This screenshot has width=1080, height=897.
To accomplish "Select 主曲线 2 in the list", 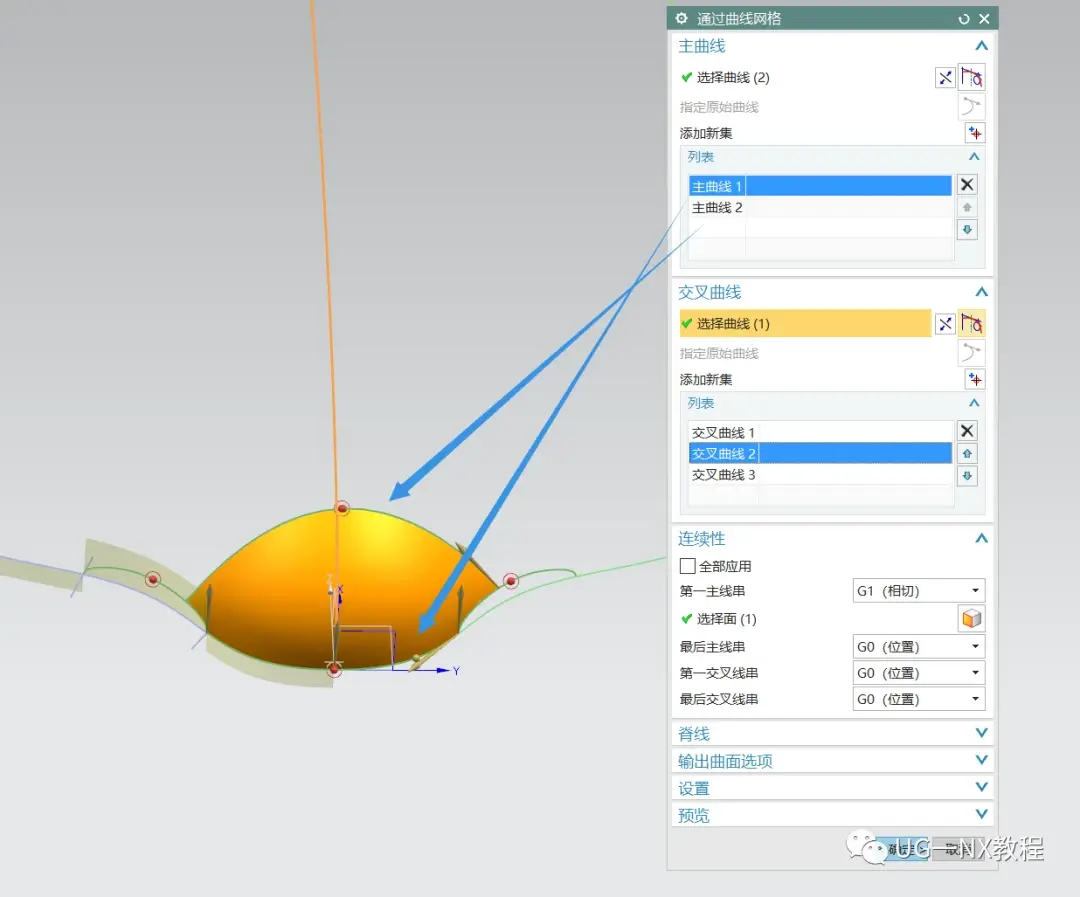I will pos(820,207).
